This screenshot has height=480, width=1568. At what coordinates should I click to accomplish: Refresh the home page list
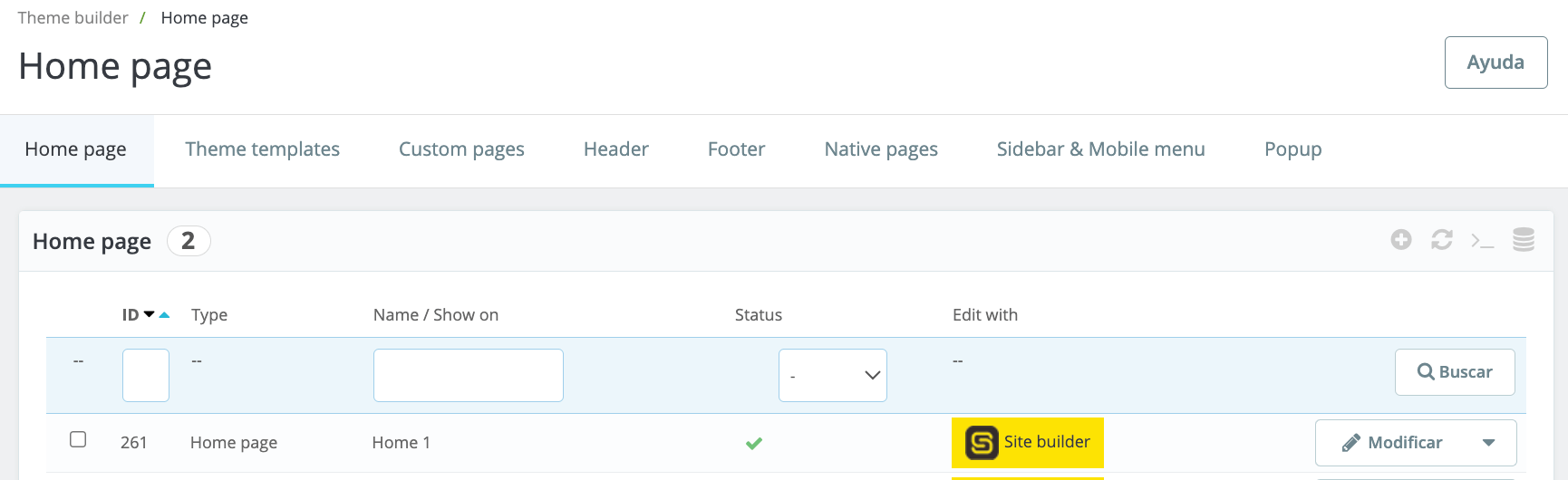click(1441, 240)
